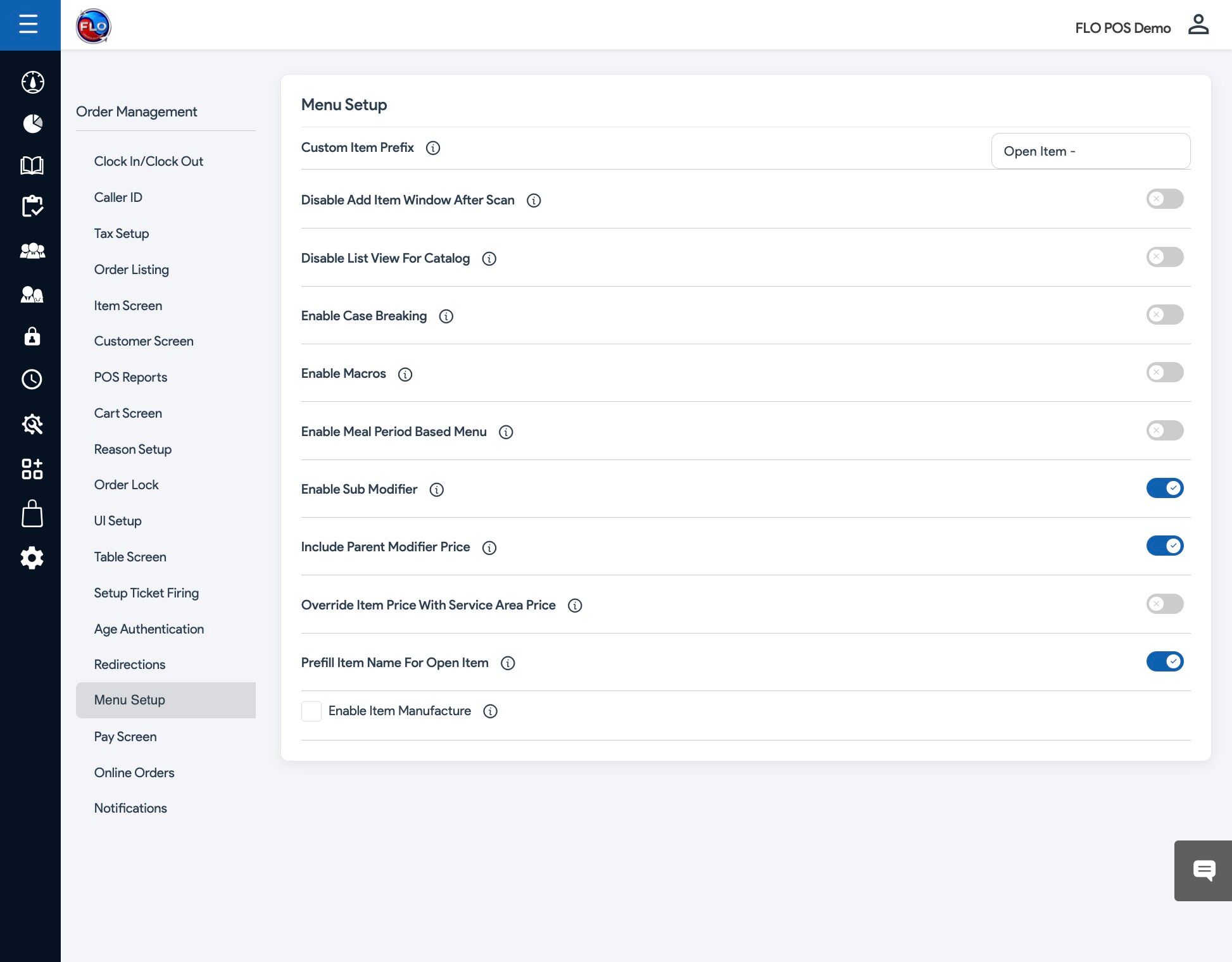Toggle Enable Case Breaking switch
The width and height of the screenshot is (1232, 962).
(1164, 315)
